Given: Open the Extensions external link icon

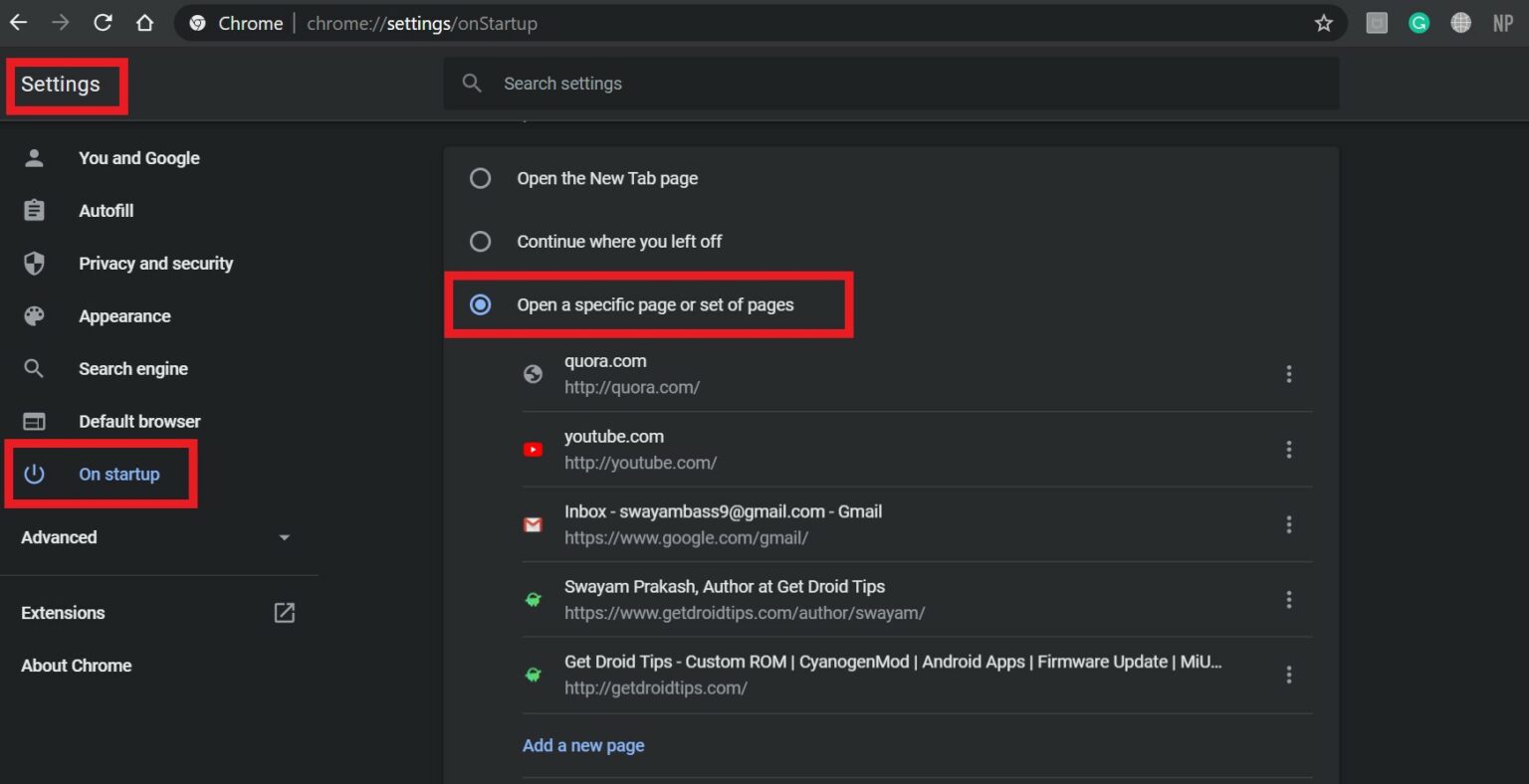Looking at the screenshot, I should point(284,613).
